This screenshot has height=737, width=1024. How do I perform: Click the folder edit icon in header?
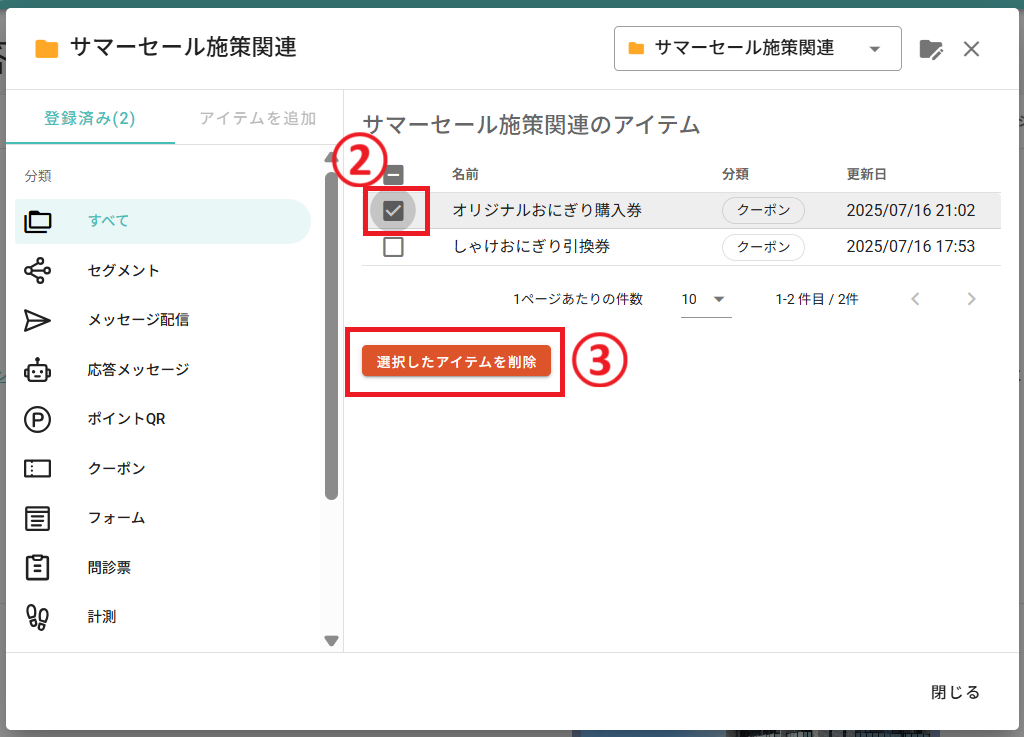(930, 50)
